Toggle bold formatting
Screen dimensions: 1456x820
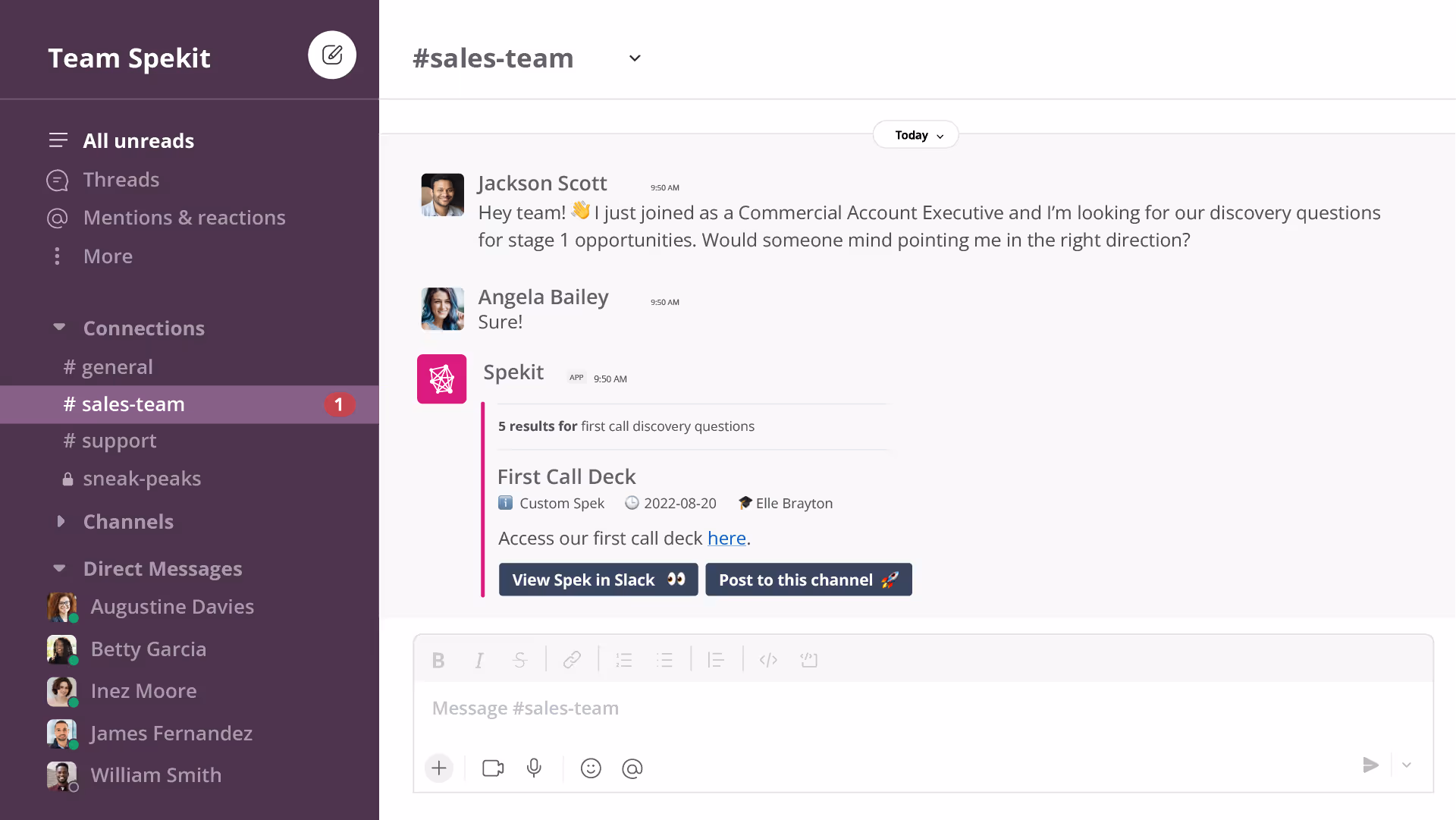pyautogui.click(x=438, y=660)
